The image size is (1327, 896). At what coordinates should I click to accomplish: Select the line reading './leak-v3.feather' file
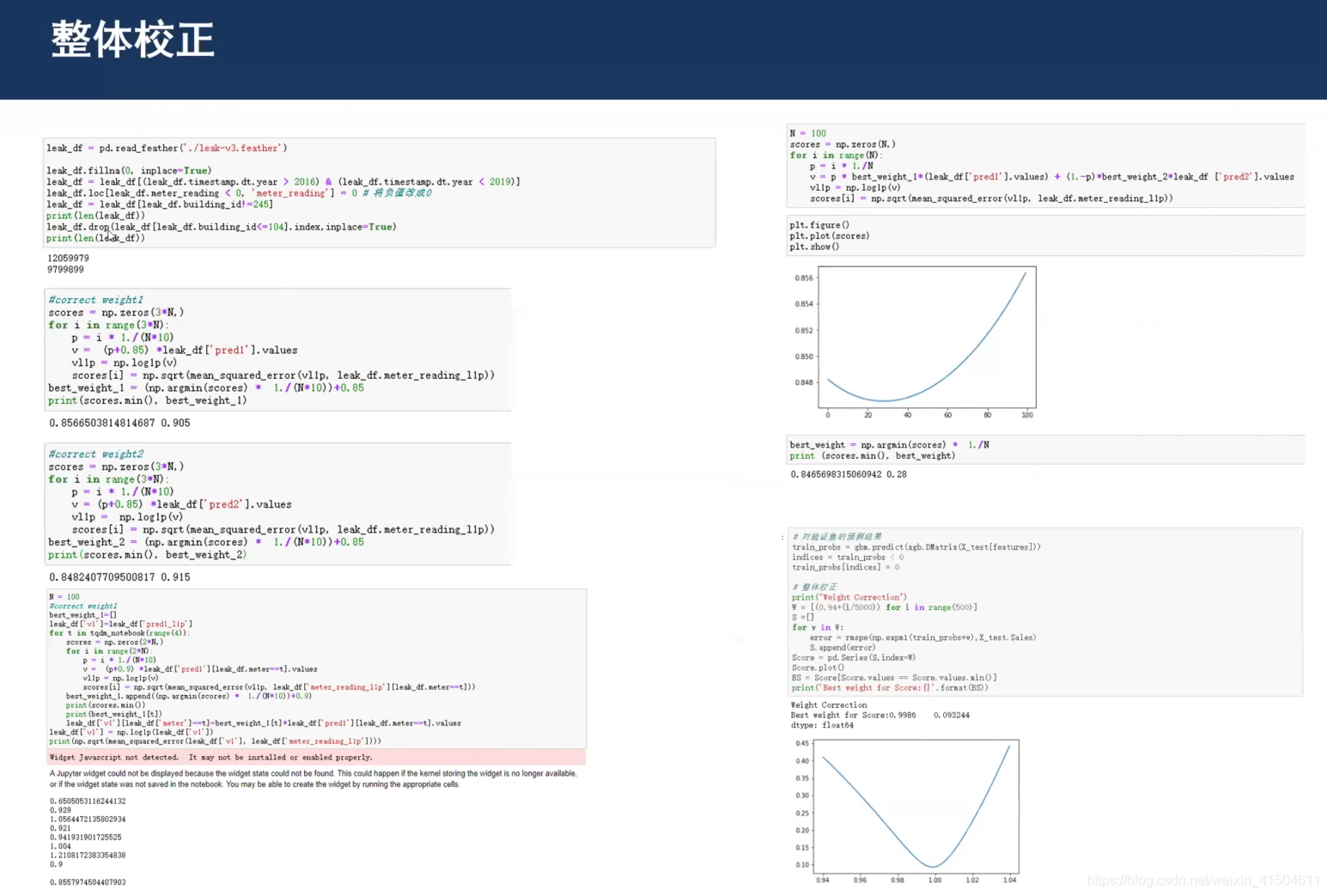click(x=167, y=148)
